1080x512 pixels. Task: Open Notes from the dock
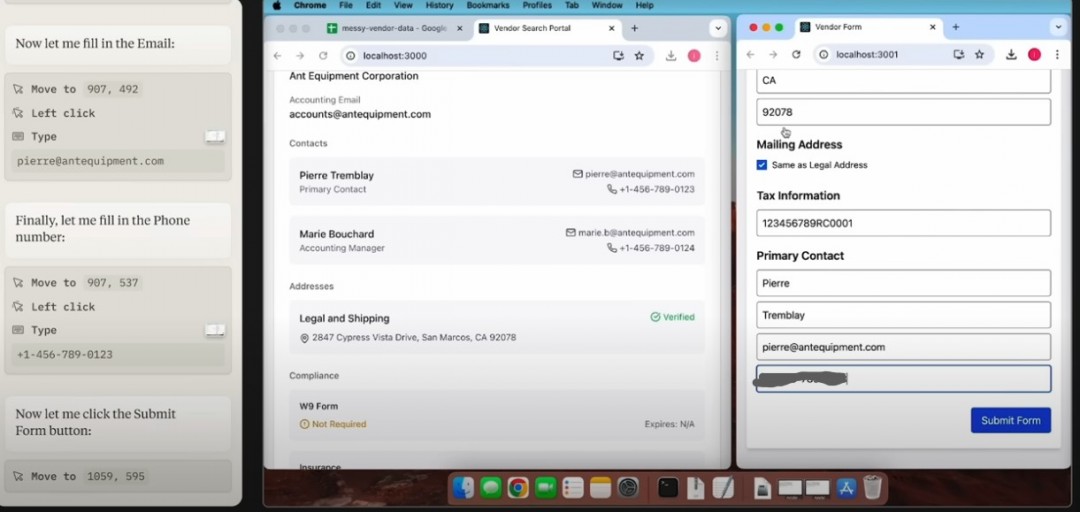click(x=601, y=488)
